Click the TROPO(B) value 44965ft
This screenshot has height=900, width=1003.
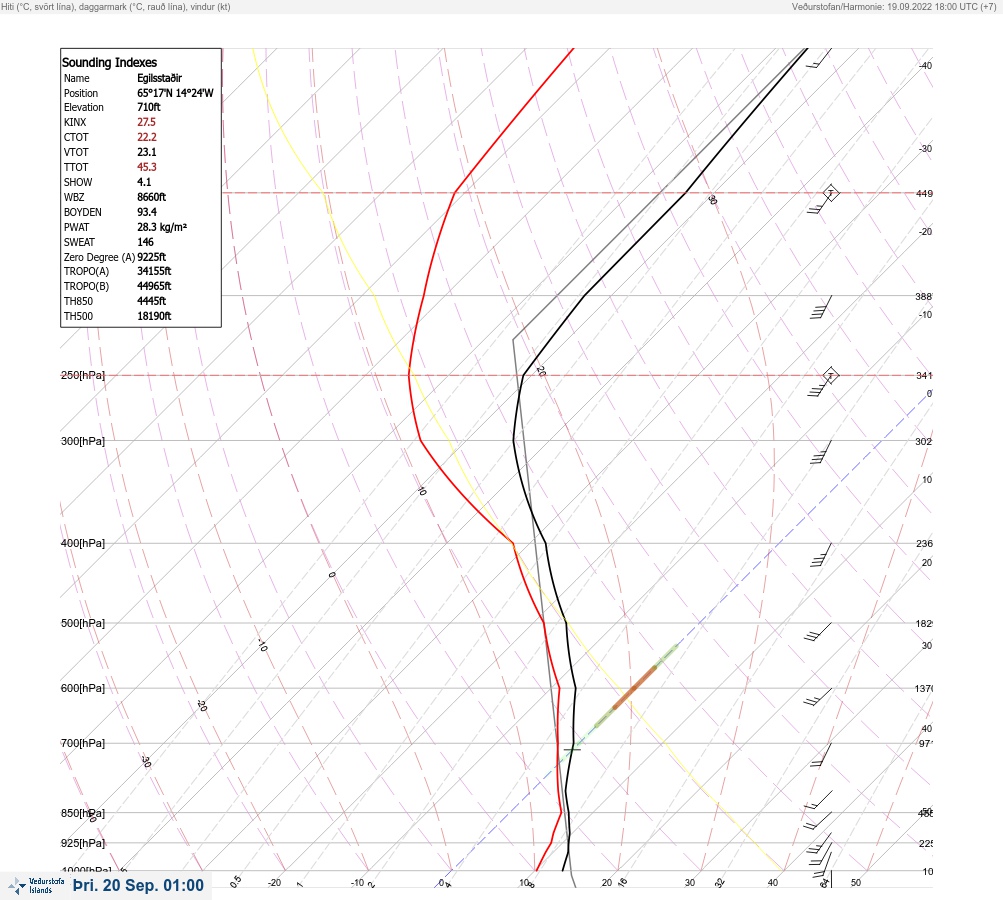pos(154,286)
